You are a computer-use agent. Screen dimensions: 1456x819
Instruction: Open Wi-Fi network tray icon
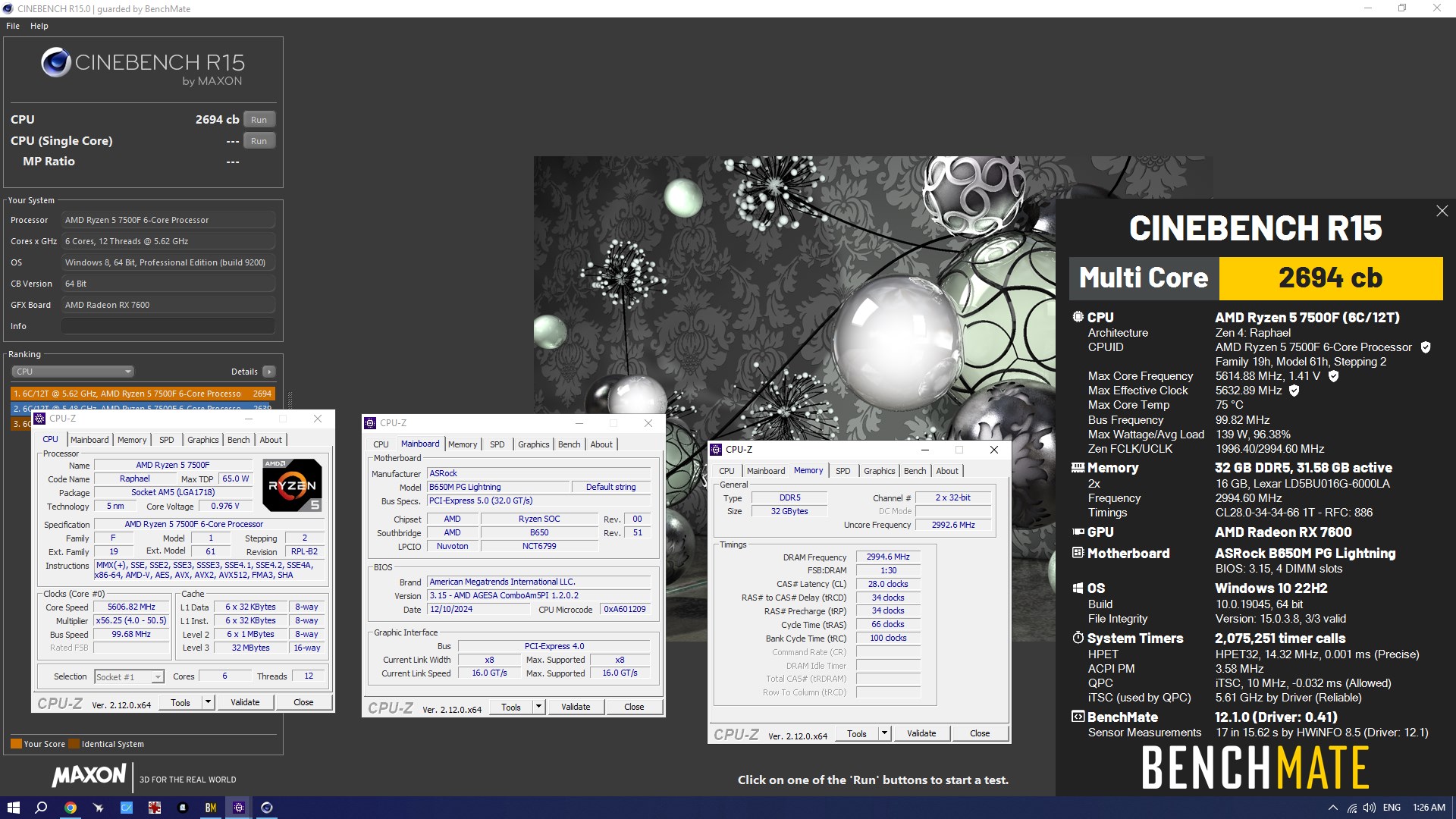(1352, 808)
